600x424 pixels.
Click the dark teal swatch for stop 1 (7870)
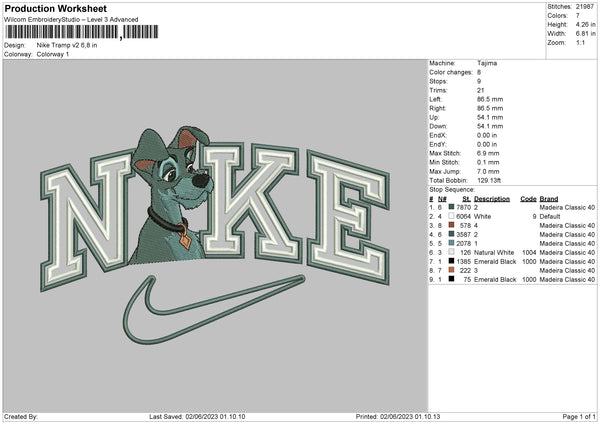tap(451, 207)
